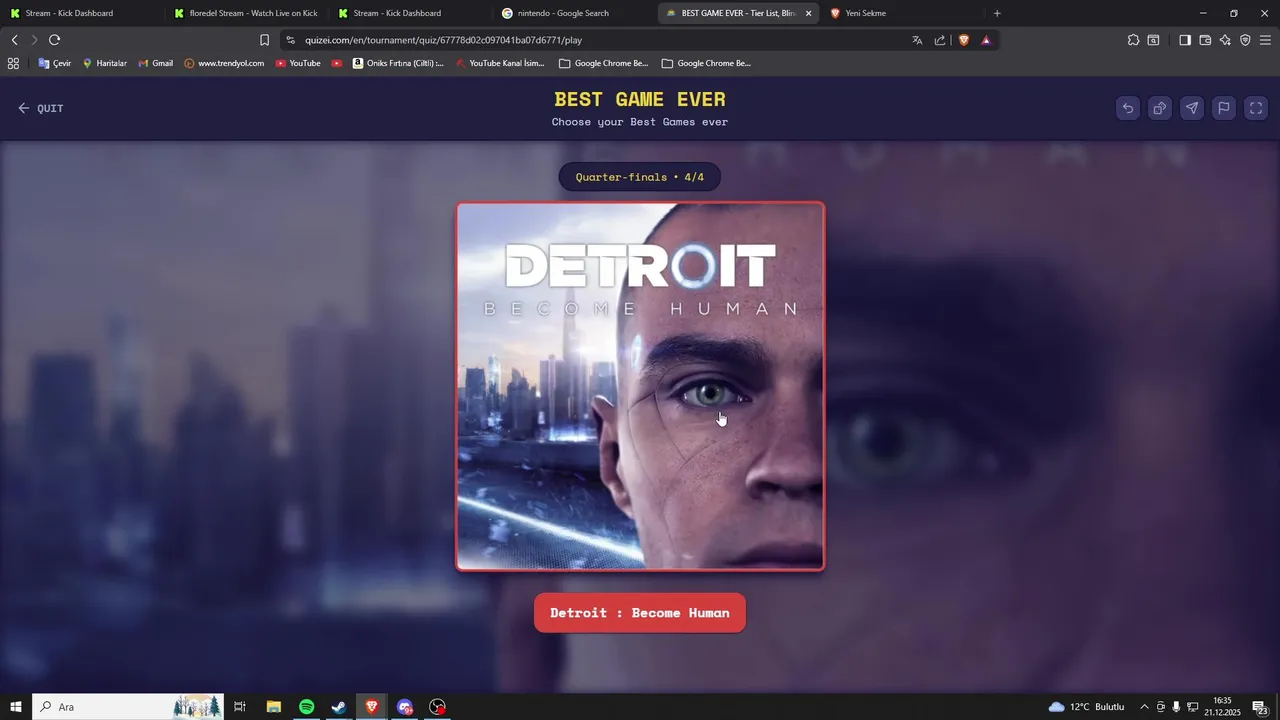Open Leo AI sparkle icon
This screenshot has width=1280, height=720.
[x=1225, y=40]
